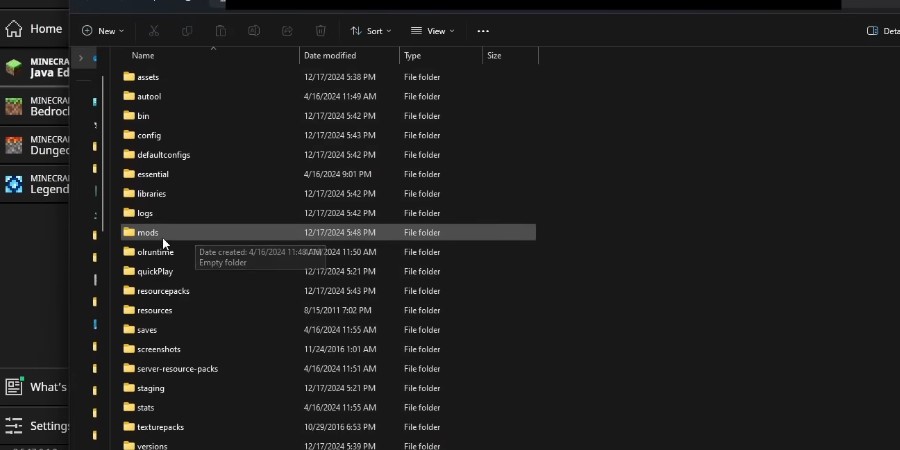
Task: Click the 10/29/2016 6:53 PM date cell
Action: click(x=340, y=427)
